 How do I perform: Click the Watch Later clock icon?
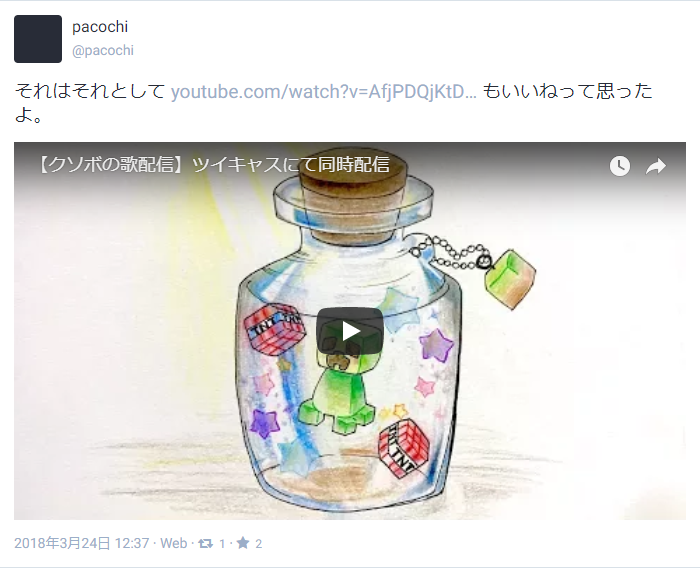pos(620,166)
